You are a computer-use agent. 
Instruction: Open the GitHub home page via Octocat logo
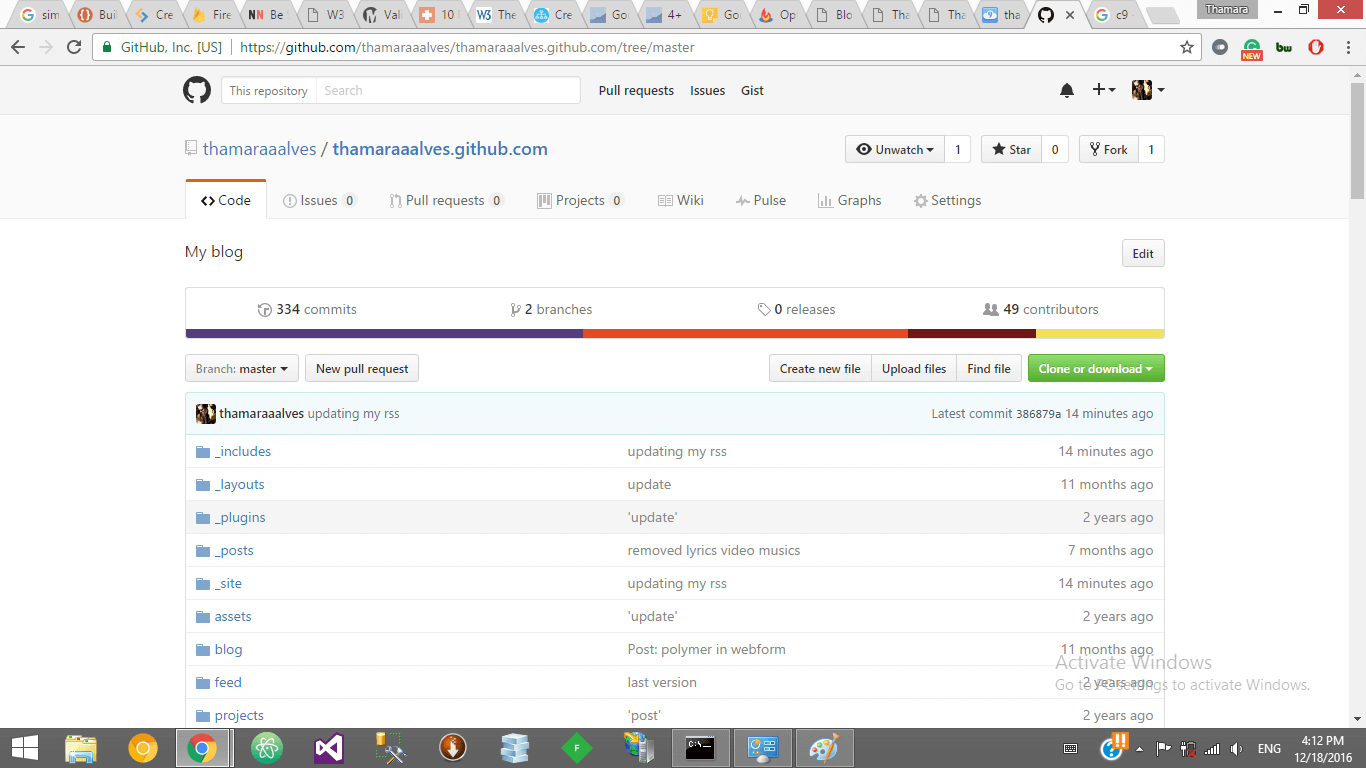[197, 90]
